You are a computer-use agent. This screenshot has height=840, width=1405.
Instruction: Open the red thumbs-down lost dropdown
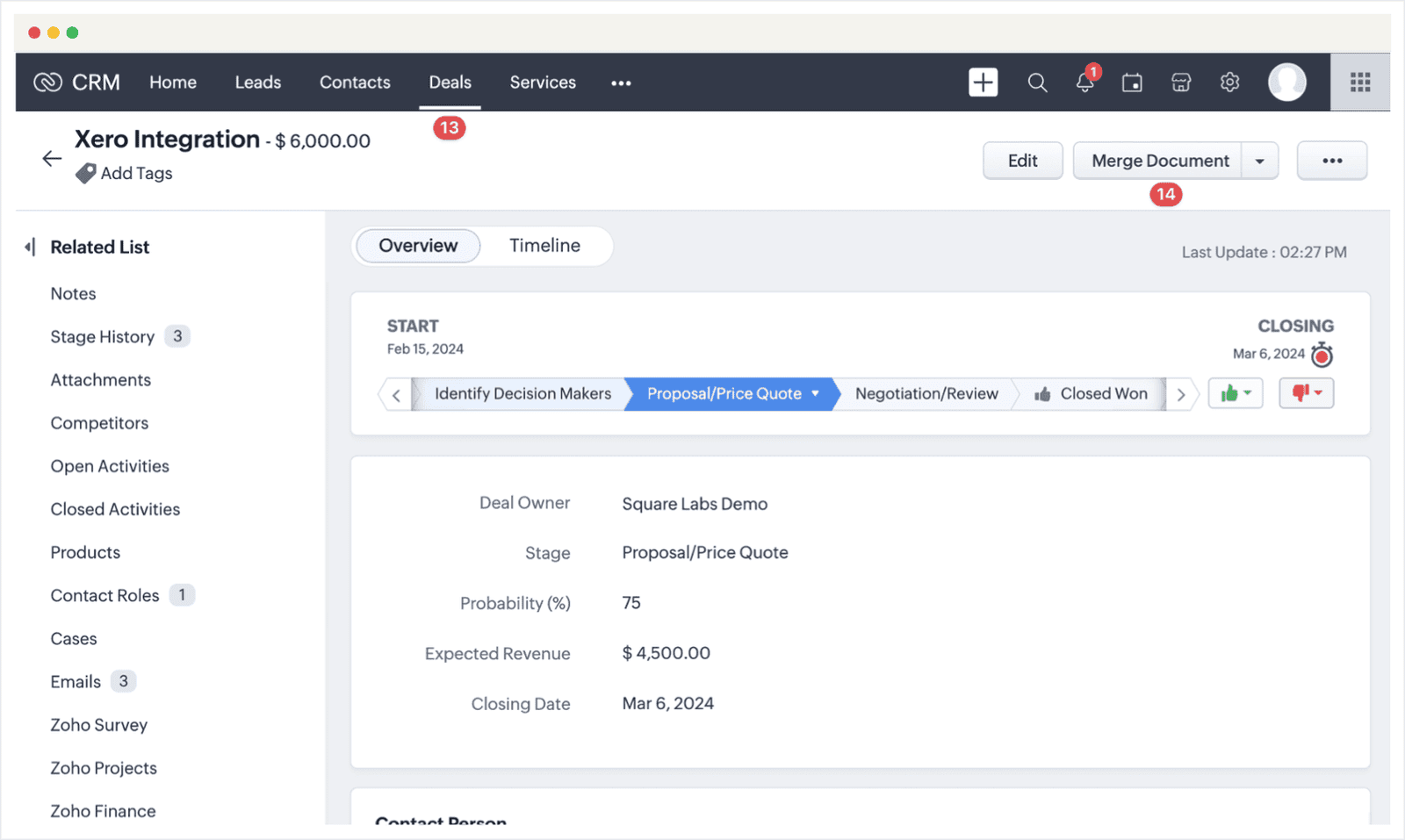(x=1307, y=393)
